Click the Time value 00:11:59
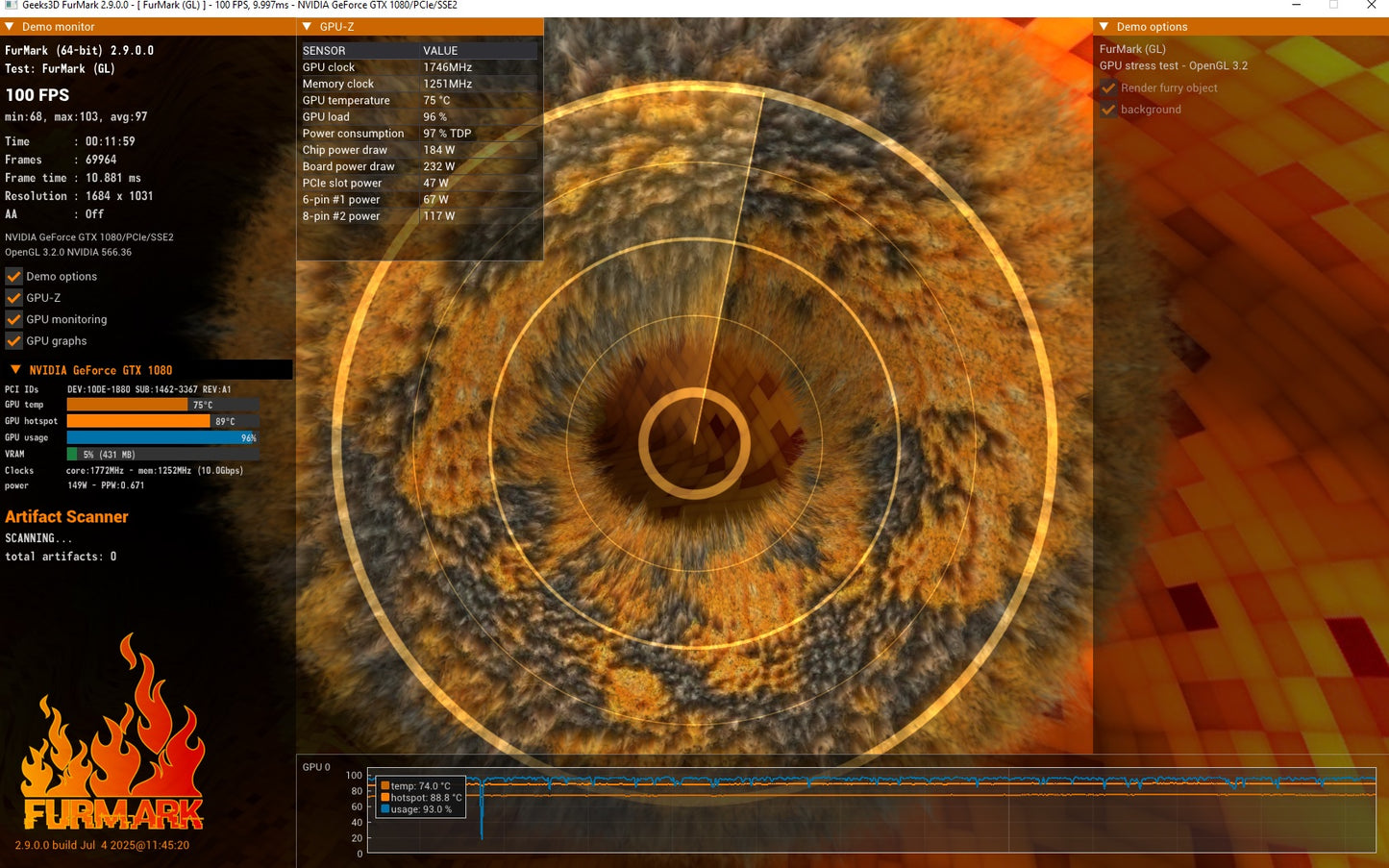The image size is (1389, 868). click(111, 141)
